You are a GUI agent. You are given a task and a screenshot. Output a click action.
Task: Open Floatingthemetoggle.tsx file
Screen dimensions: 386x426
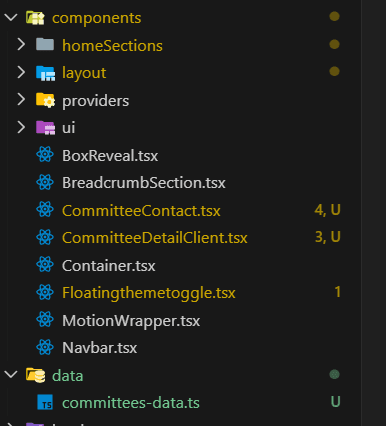[x=149, y=293]
